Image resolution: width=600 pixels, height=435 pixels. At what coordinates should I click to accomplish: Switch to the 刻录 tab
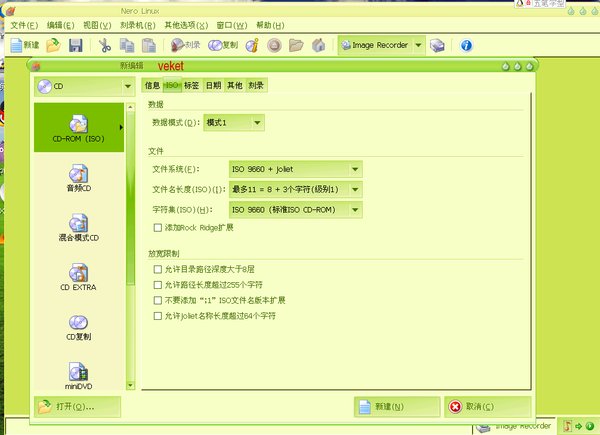256,85
